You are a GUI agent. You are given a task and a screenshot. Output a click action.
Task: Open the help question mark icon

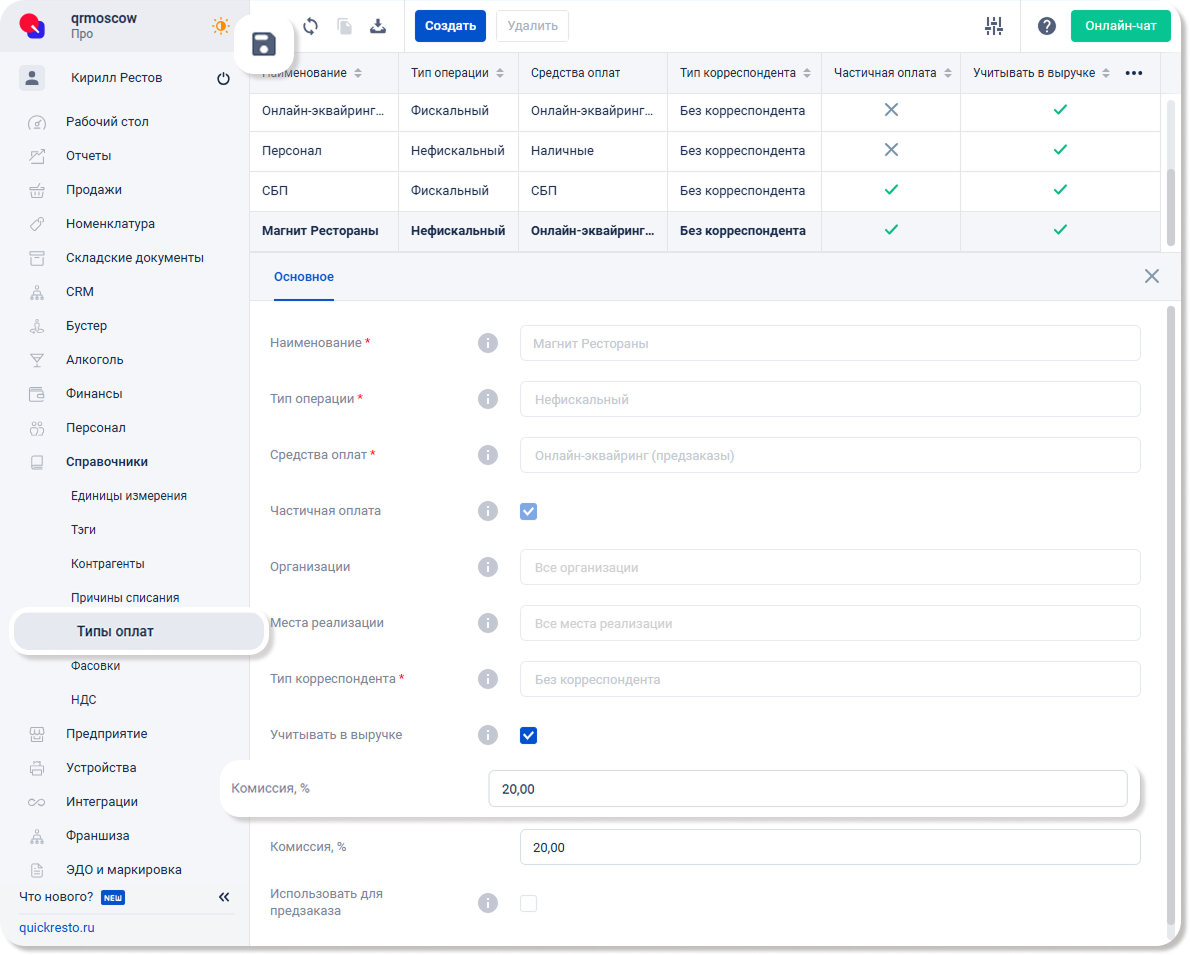(x=1047, y=26)
